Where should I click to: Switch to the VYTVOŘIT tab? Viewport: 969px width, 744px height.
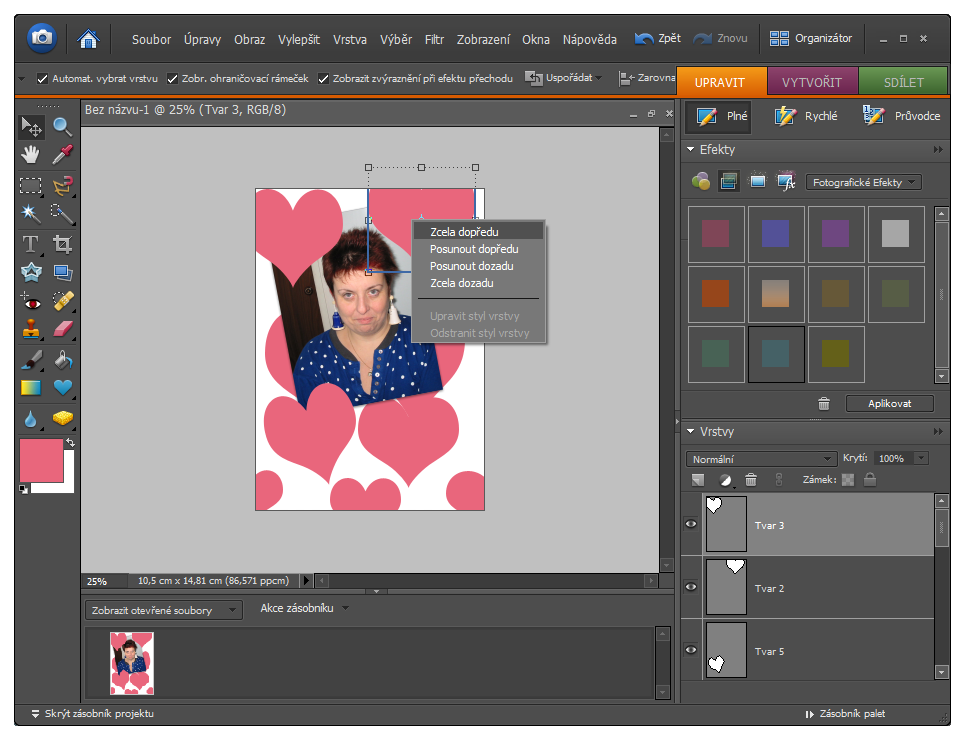click(811, 82)
